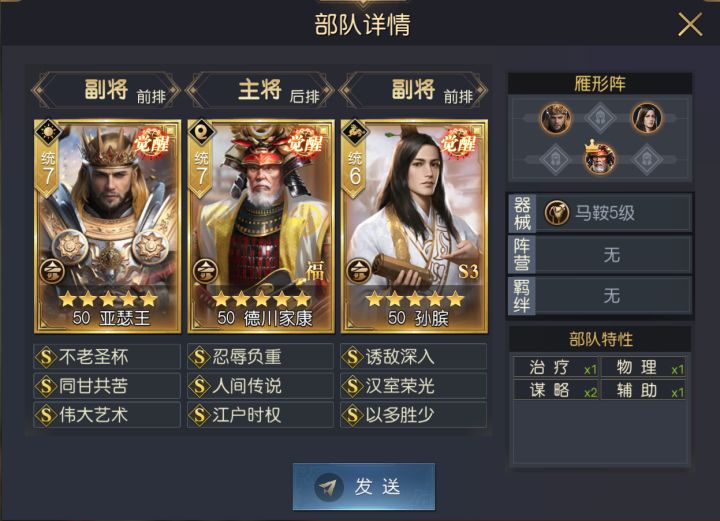Screen dimensions: 720x521
Task: Tap the horse troop-type icon on 孙膑 card
Action: pyautogui.click(x=355, y=134)
